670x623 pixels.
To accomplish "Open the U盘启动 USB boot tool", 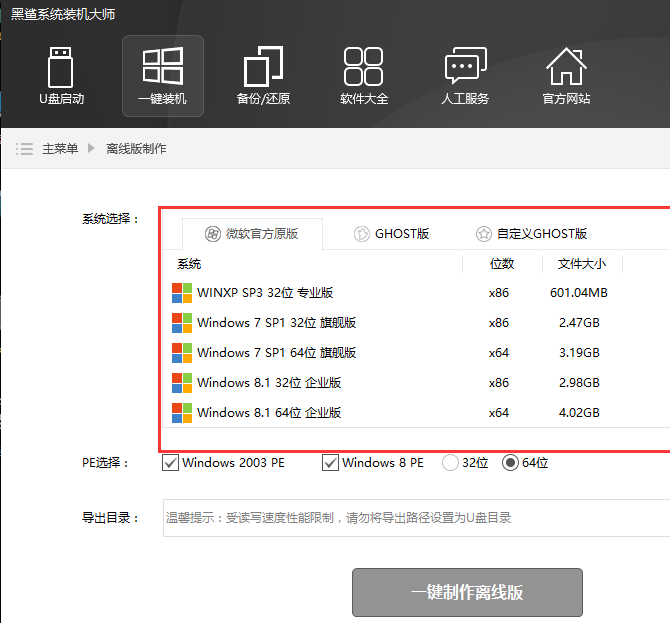I will tap(61, 76).
